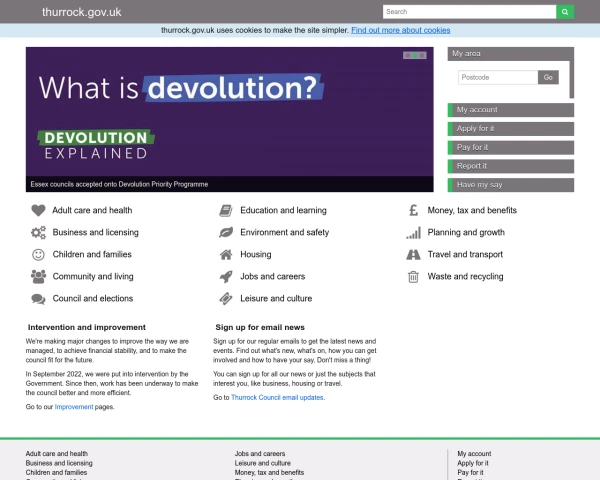The height and width of the screenshot is (480, 600).
Task: Click the road icon for Travel and transport
Action: (413, 255)
